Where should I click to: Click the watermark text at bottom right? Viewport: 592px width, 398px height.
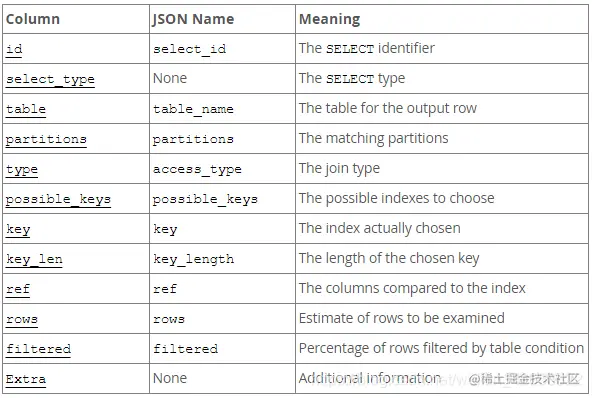(524, 379)
